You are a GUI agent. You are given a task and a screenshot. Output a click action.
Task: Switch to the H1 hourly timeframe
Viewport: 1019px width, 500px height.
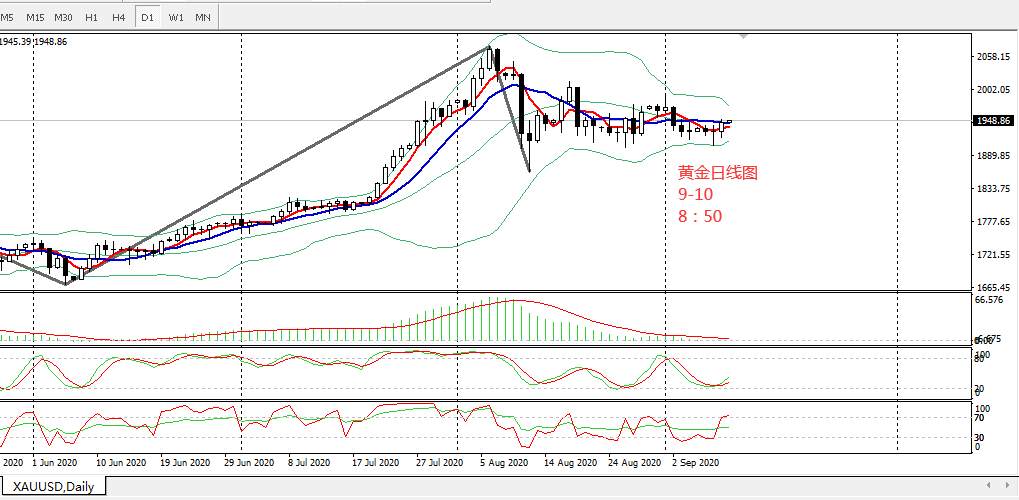point(92,18)
